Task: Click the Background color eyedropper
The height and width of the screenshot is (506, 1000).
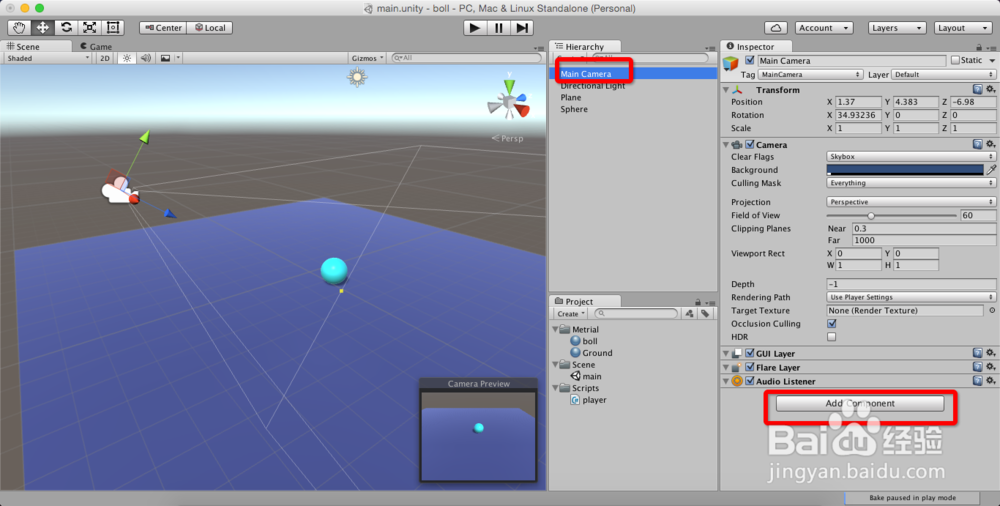Action: point(991,170)
